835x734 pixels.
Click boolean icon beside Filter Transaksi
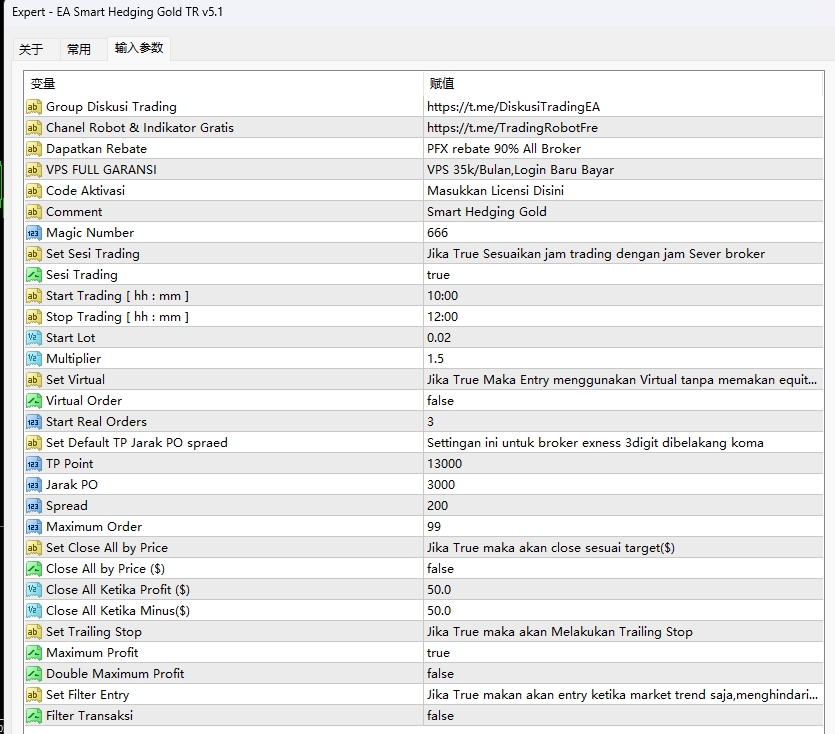[34, 716]
